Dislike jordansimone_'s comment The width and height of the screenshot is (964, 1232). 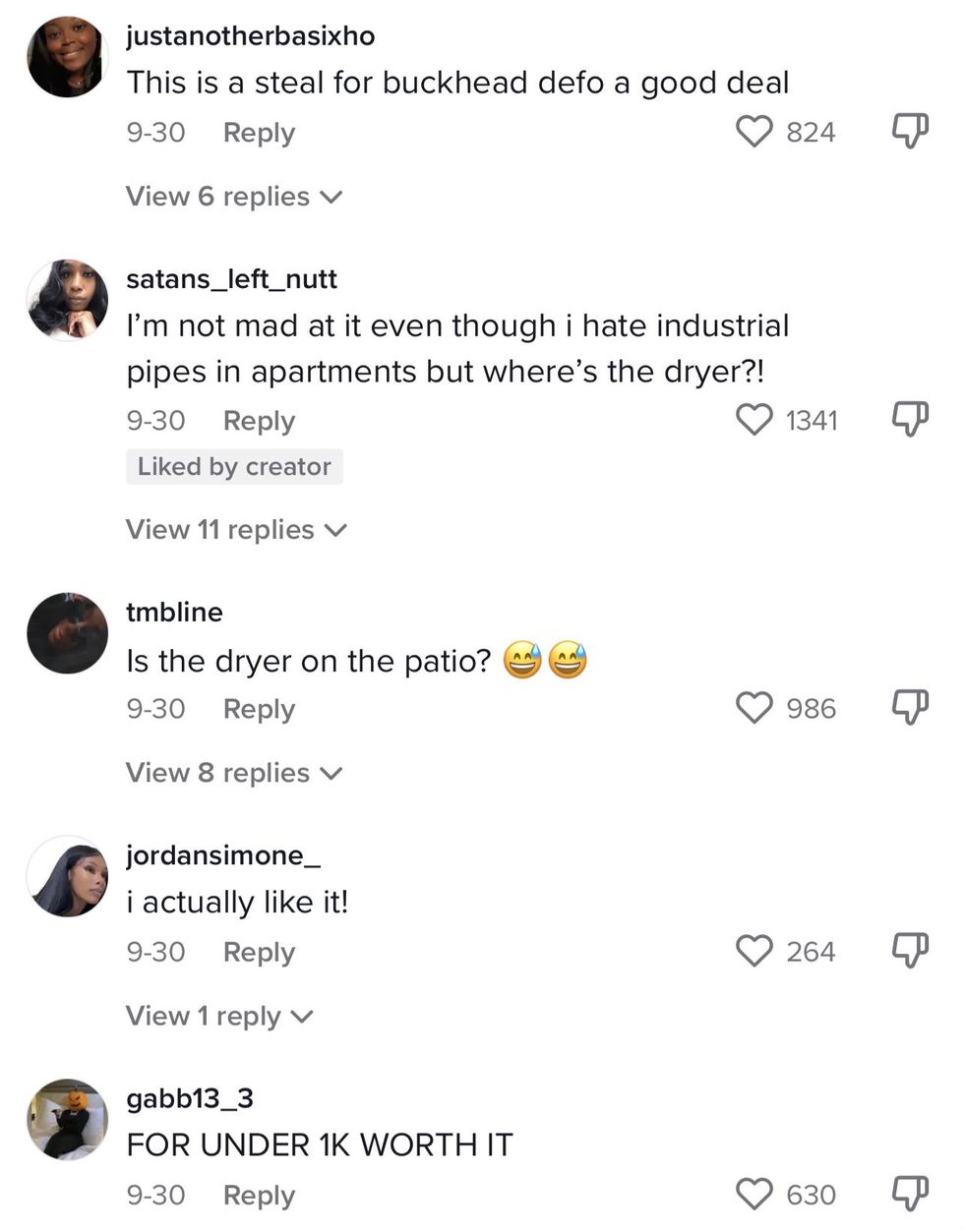(x=908, y=951)
